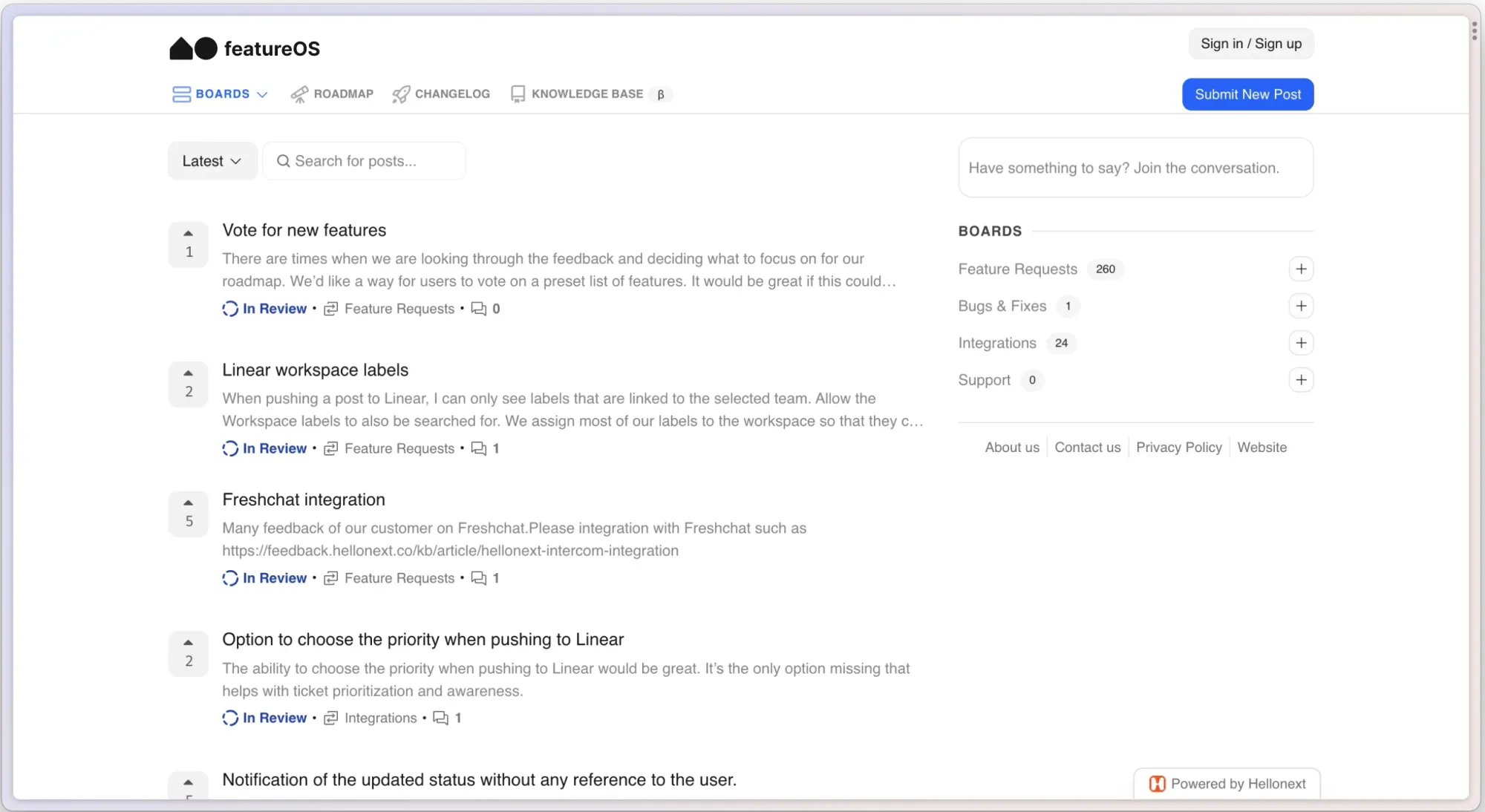
Task: Click the plus icon beside Feature Requests
Action: (1301, 269)
